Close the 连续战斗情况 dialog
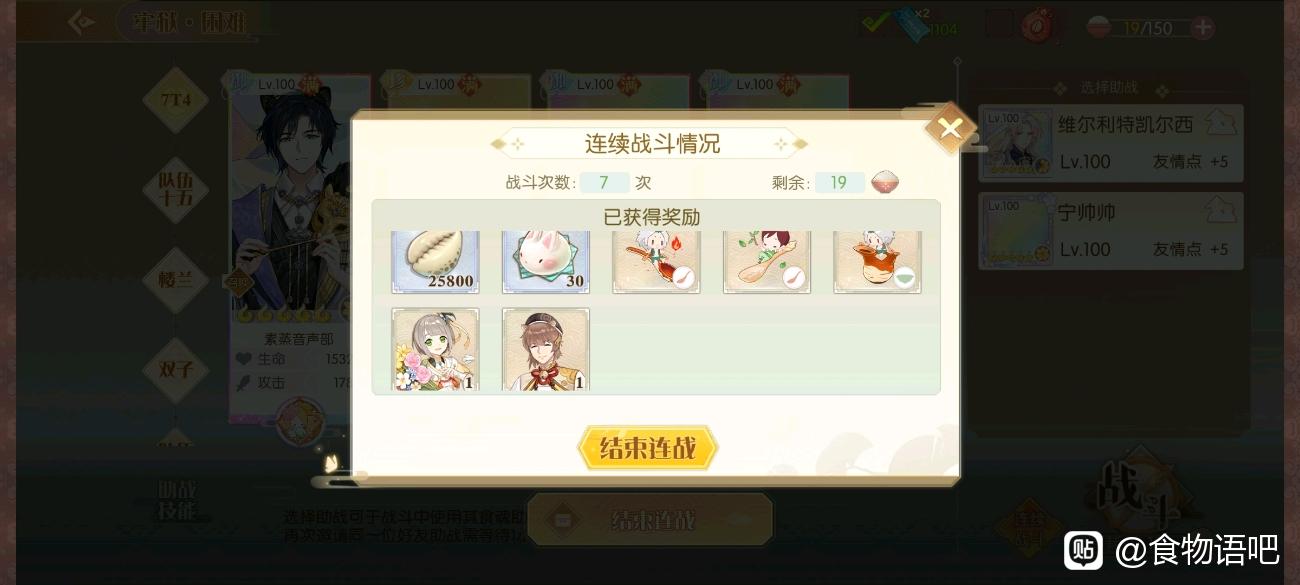The width and height of the screenshot is (1300, 585). point(950,128)
